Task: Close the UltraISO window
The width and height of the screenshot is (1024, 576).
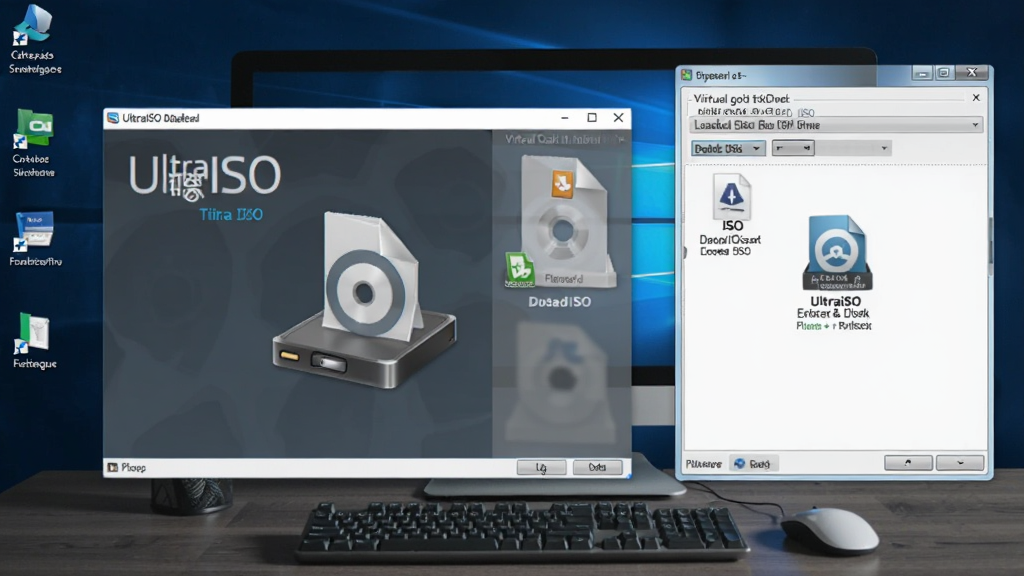Action: click(x=618, y=118)
